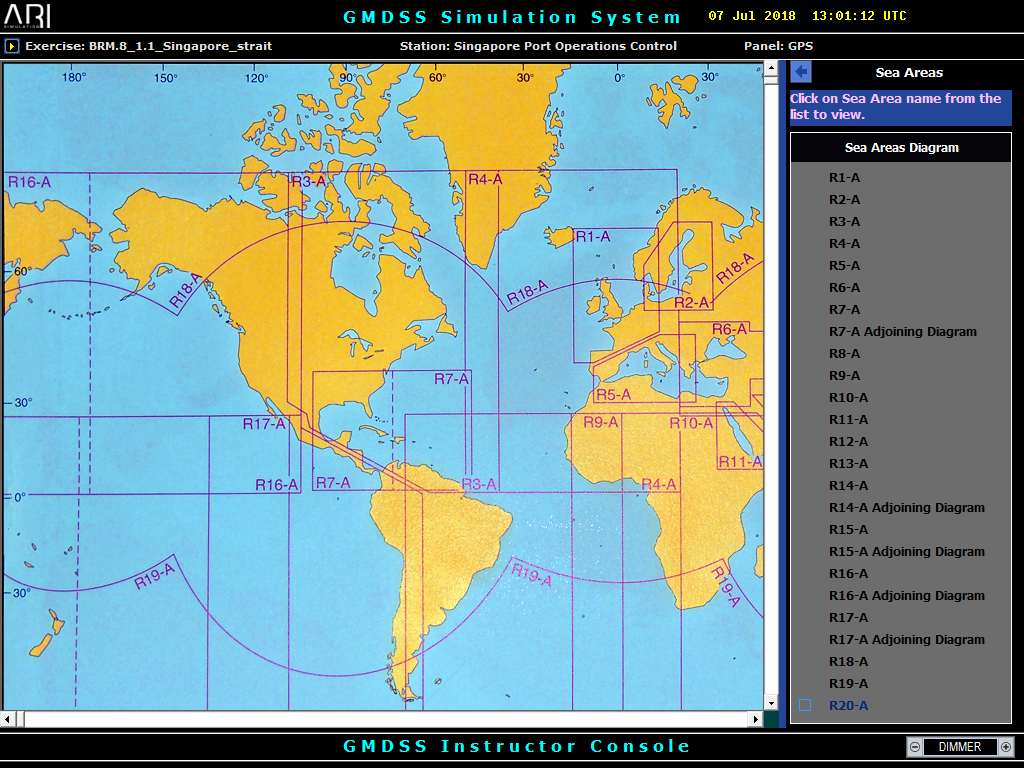
Task: Click the Panel: GPS label
Action: (778, 46)
